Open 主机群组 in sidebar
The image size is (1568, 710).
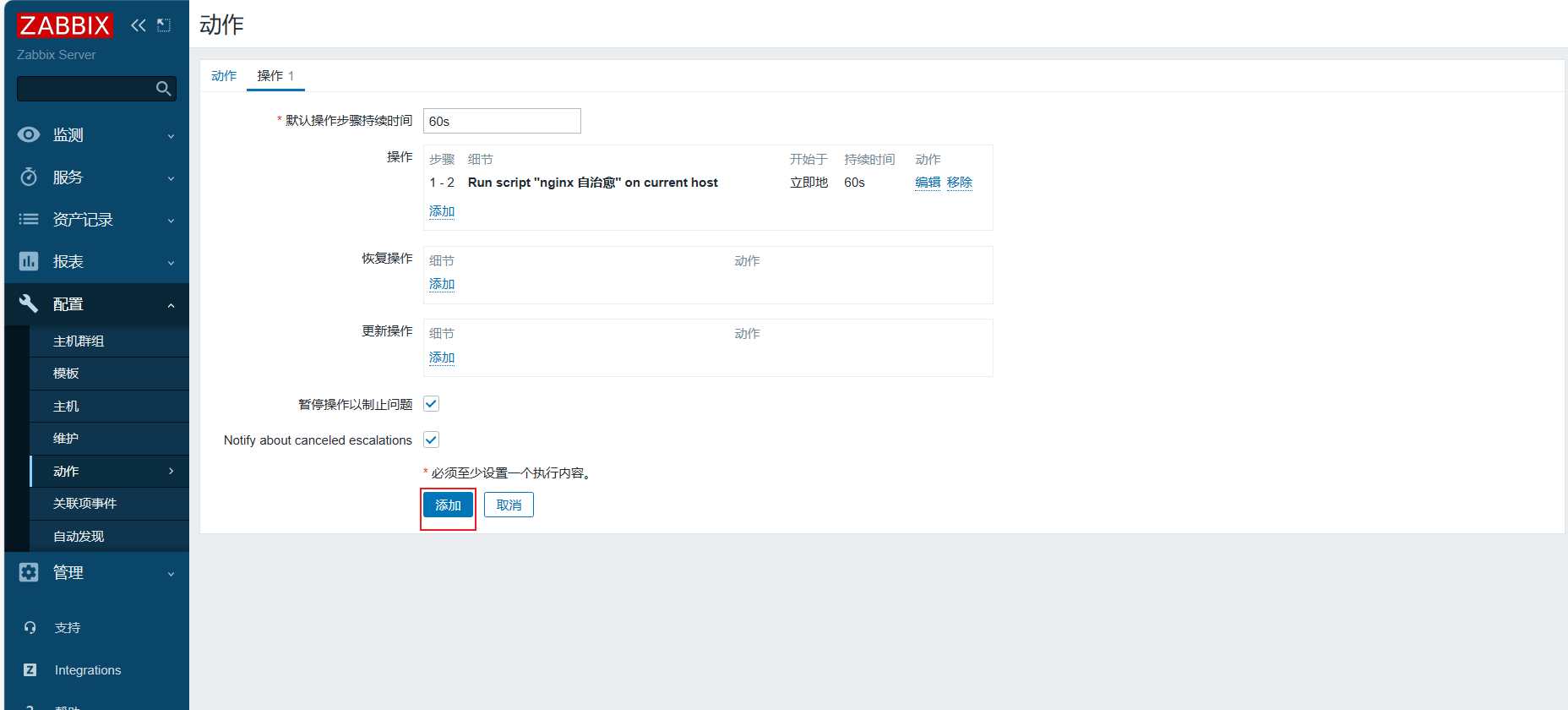[x=79, y=341]
